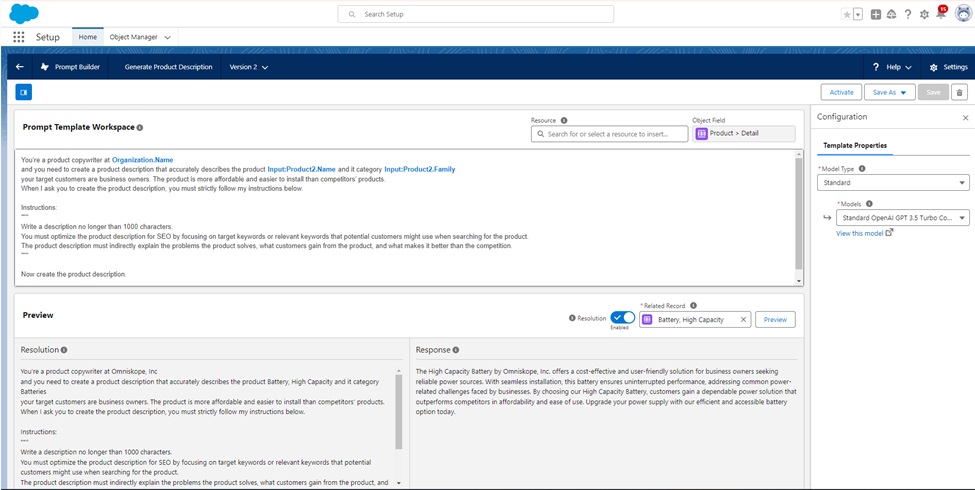Click the Setup app name label
This screenshot has width=975, height=490.
click(x=48, y=37)
